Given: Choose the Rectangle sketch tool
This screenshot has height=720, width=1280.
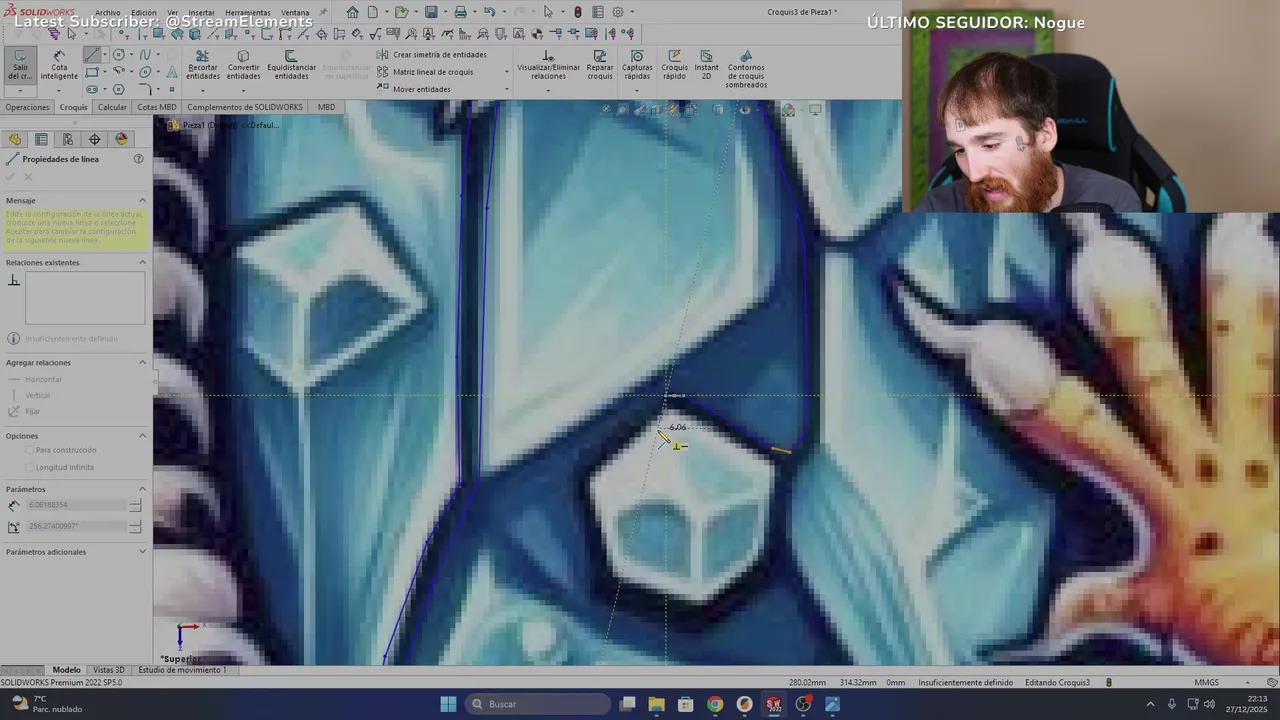Looking at the screenshot, I should tap(92, 72).
